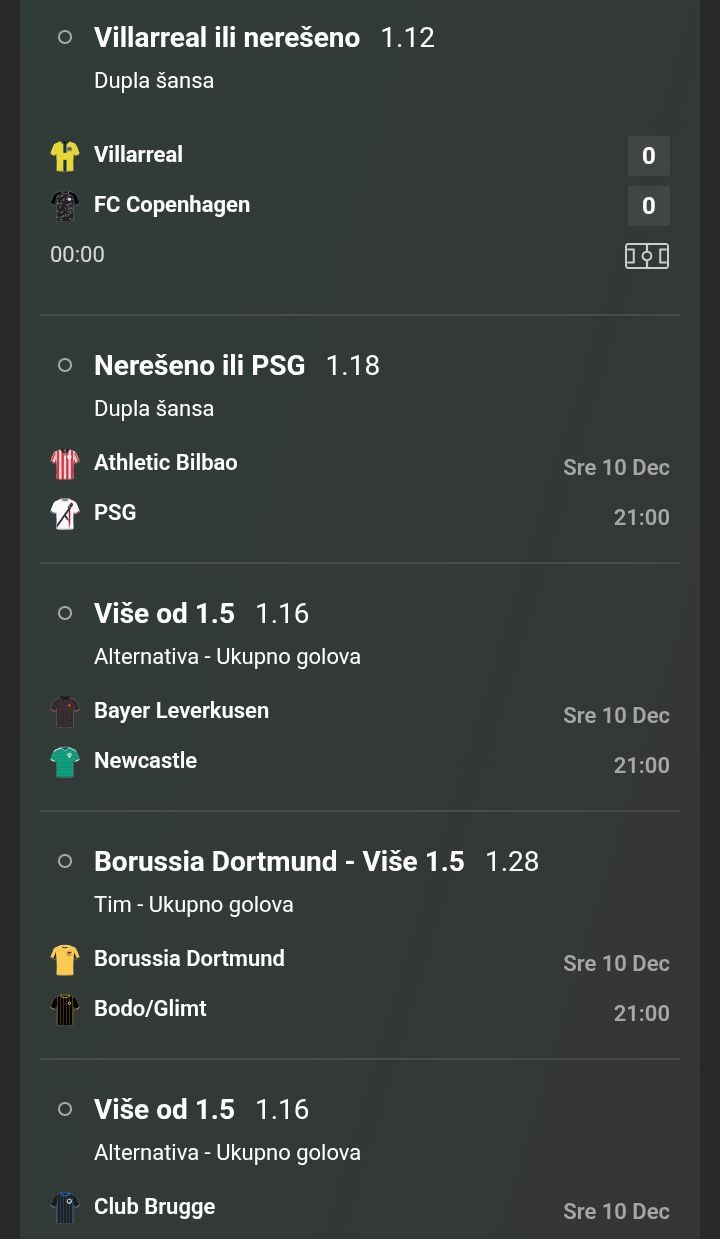
Task: Open the Villarreal ili nerešeno selection
Action: (227, 38)
